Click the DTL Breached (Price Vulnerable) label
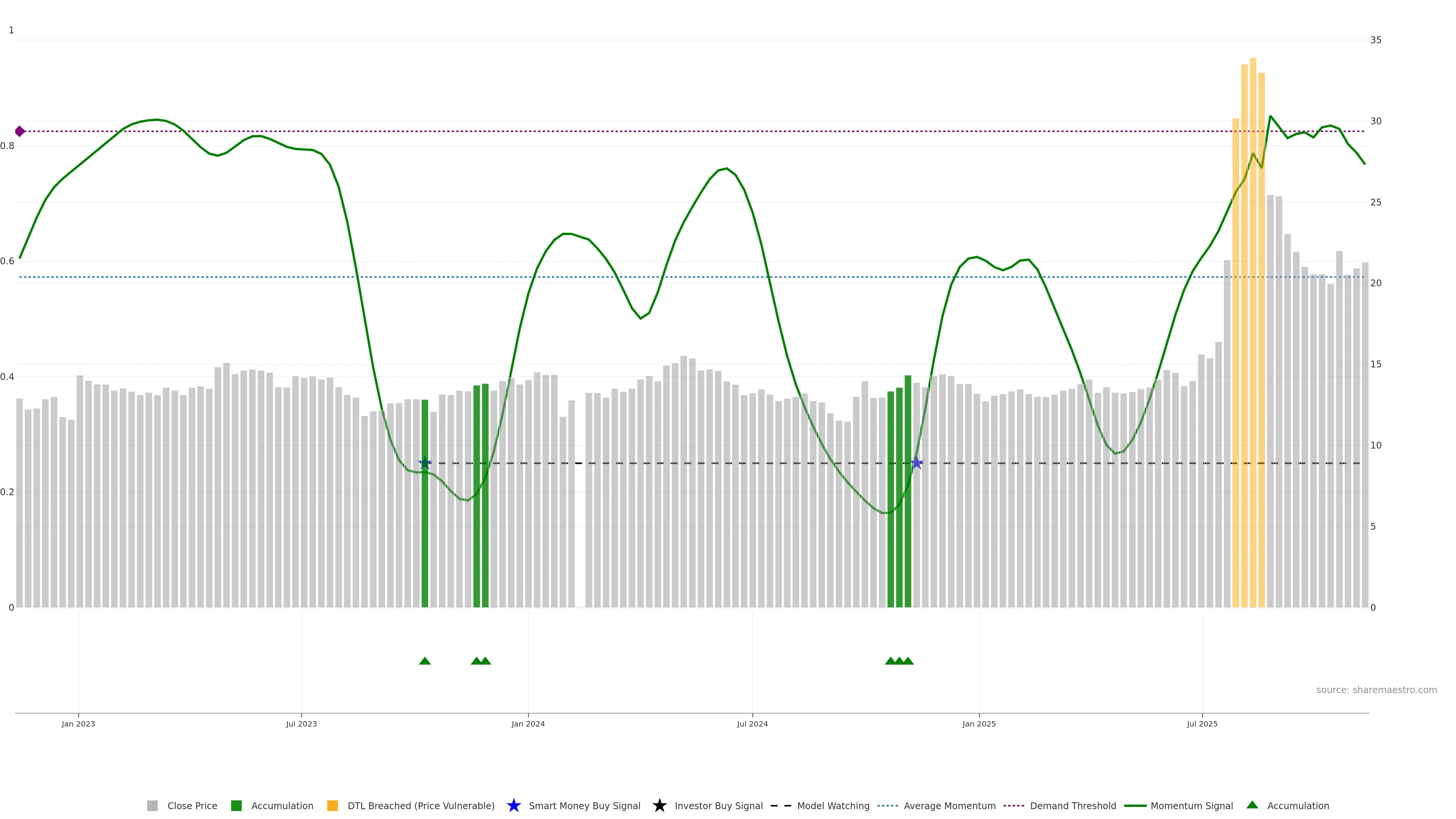Image resolution: width=1456 pixels, height=819 pixels. click(x=420, y=805)
